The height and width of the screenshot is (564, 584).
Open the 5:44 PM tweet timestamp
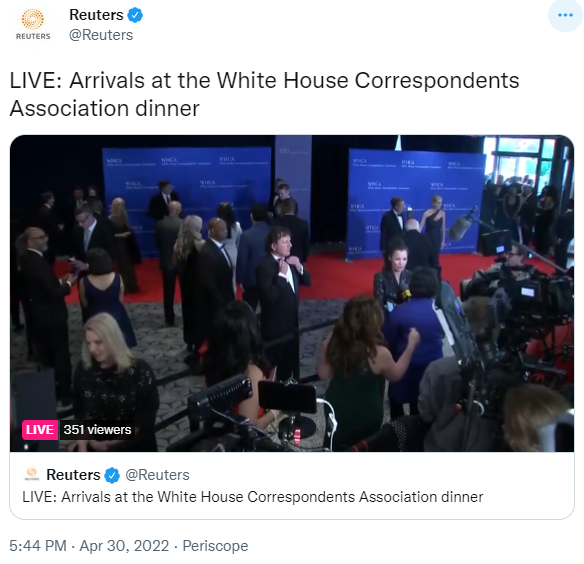click(x=38, y=546)
